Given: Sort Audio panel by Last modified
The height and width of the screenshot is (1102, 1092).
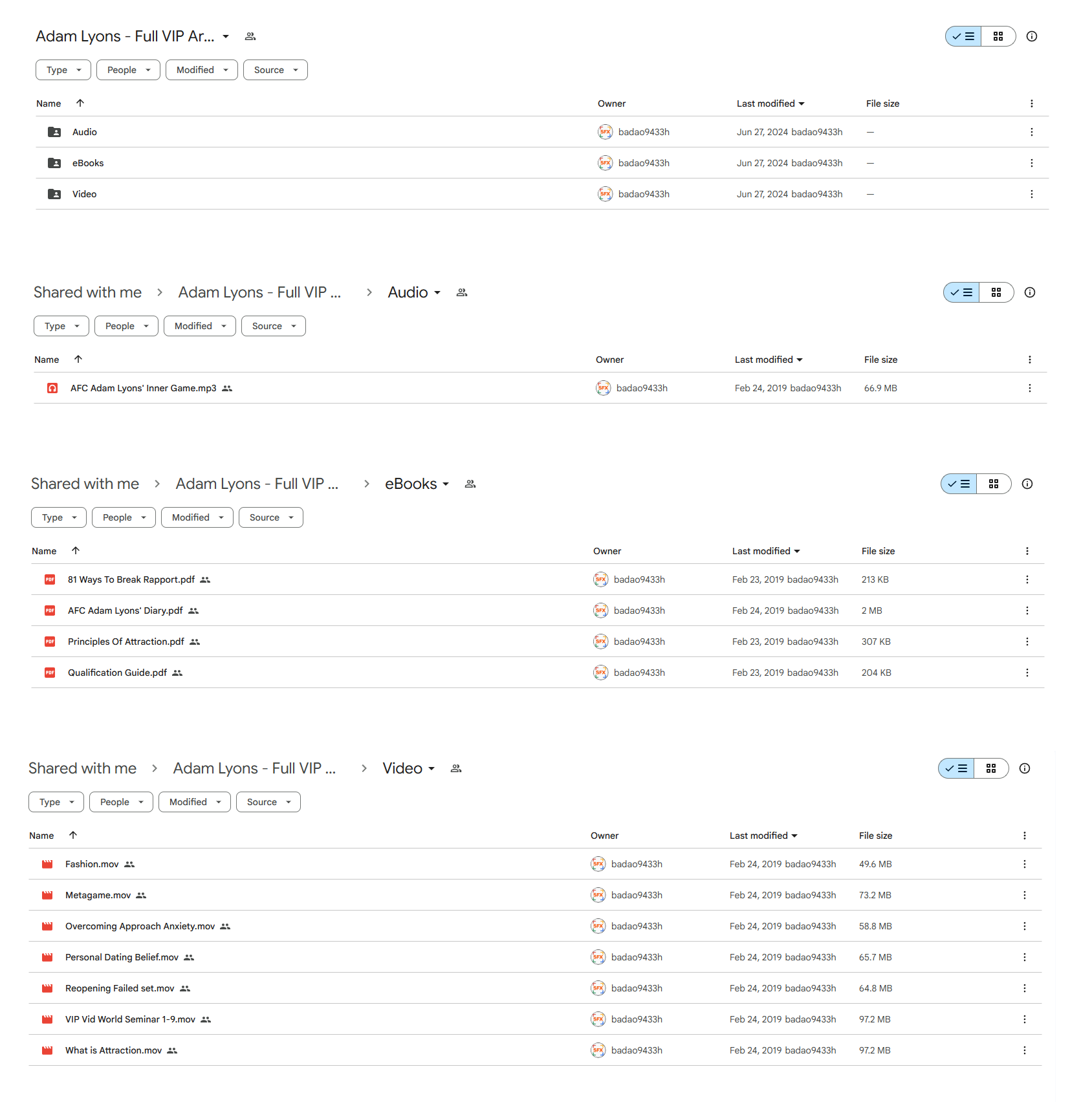Looking at the screenshot, I should (769, 360).
